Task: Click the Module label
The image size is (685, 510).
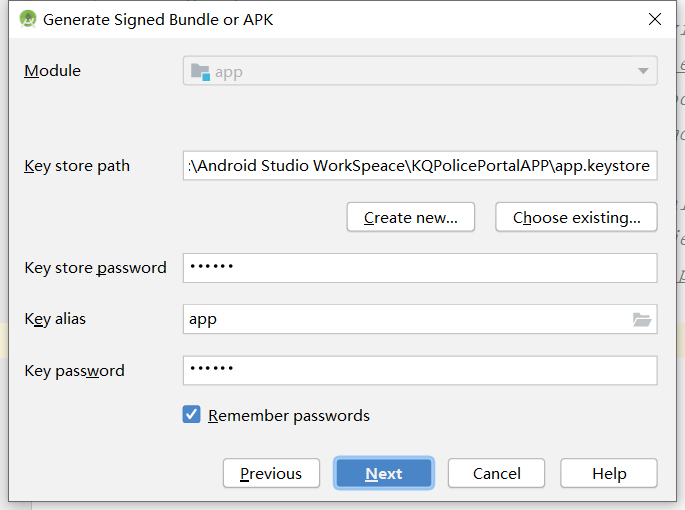Action: pos(53,71)
